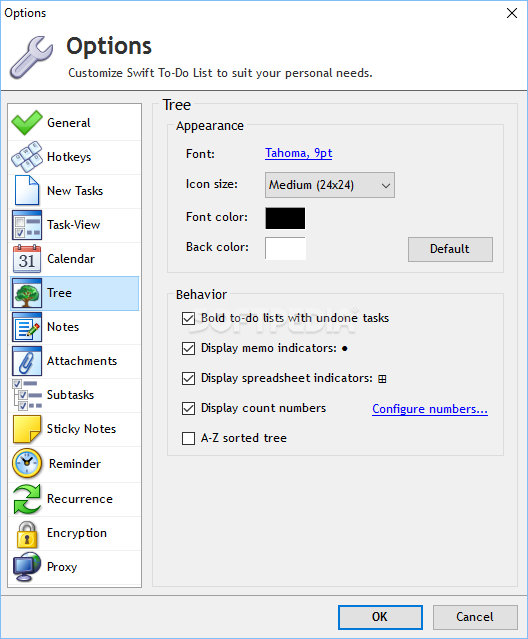Viewport: 528px width, 639px height.
Task: Open the Notes options
Action: (75, 327)
